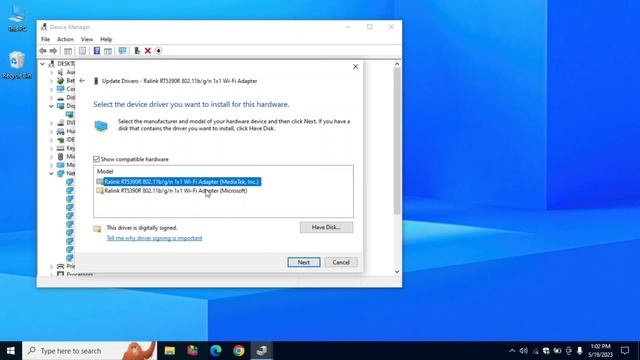
Task: Collapse the Display adapters tree category
Action: click(x=51, y=106)
